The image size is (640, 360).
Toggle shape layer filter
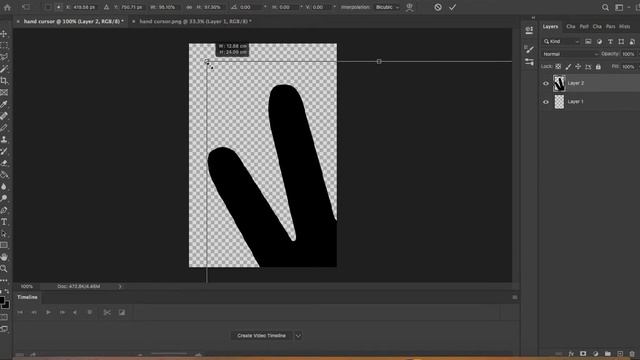(621, 42)
